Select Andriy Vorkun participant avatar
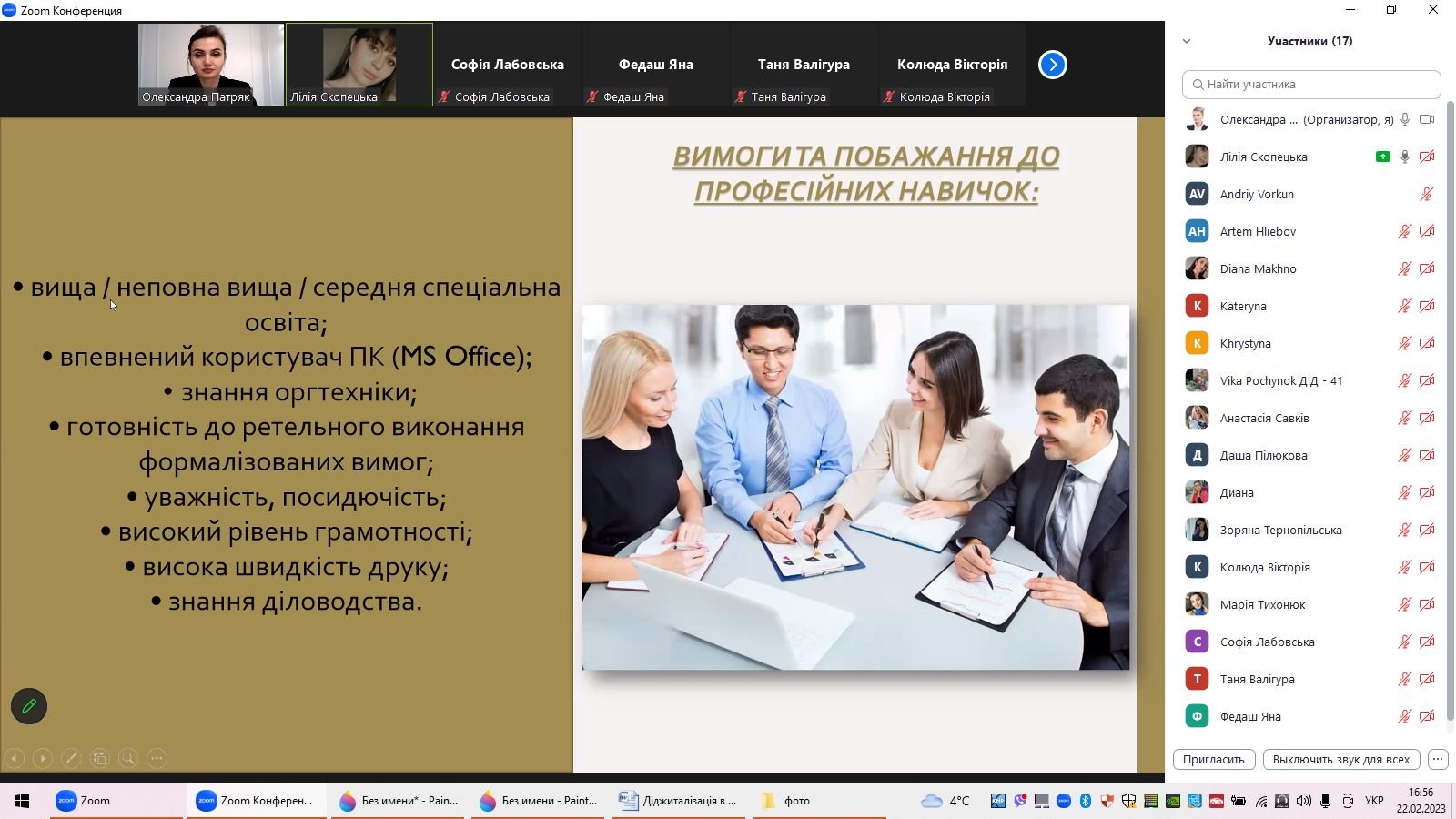The image size is (1456, 819). click(1197, 194)
